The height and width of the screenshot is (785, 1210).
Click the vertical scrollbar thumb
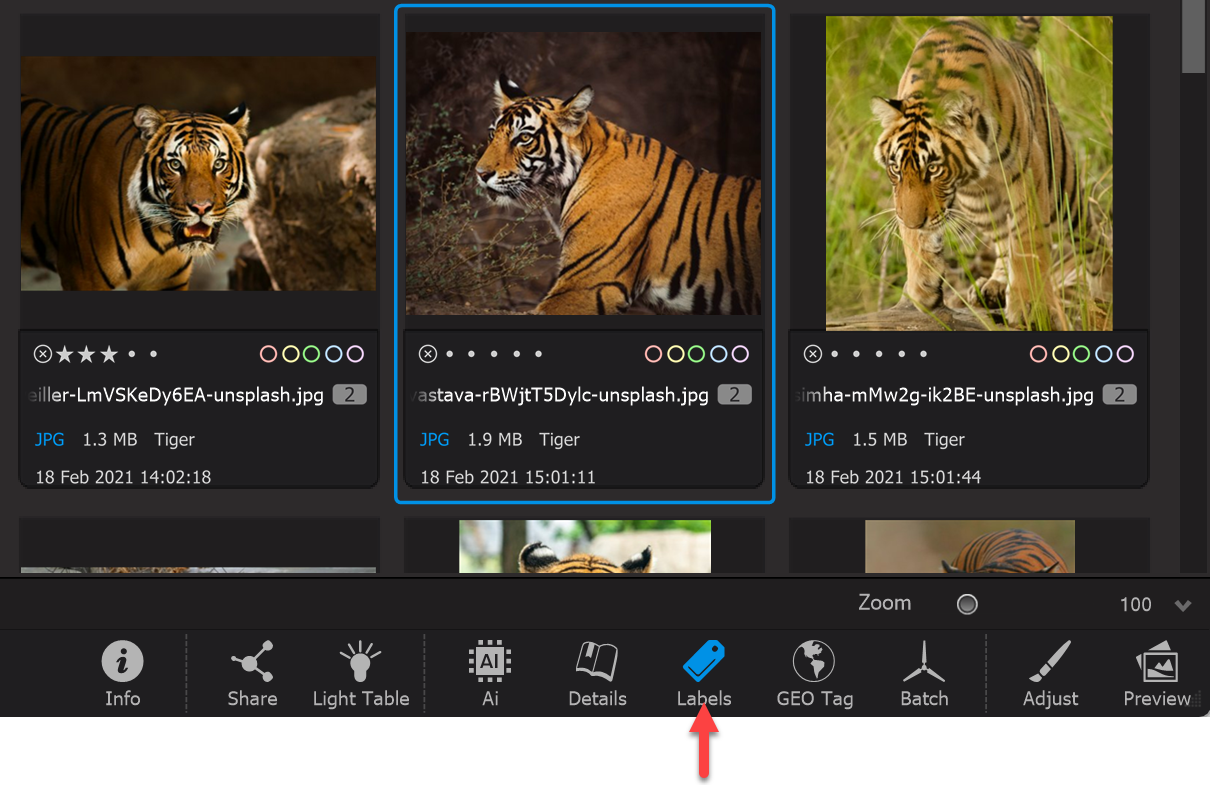(1194, 36)
